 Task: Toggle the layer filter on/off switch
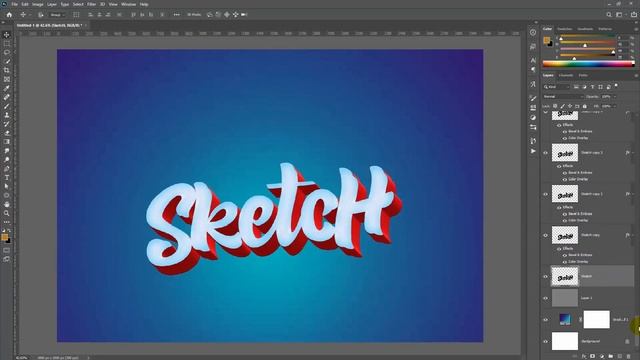[616, 86]
